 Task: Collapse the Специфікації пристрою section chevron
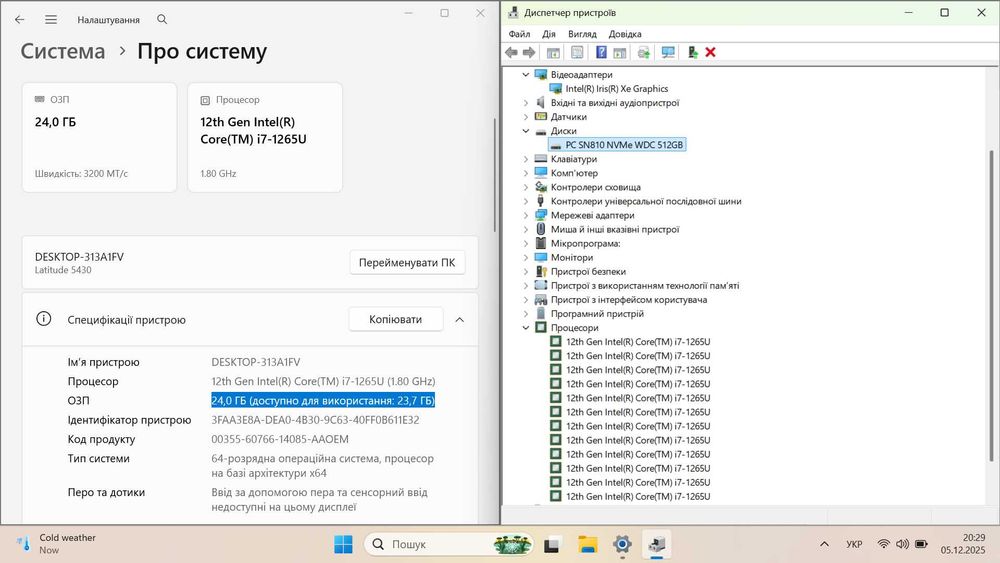(460, 319)
